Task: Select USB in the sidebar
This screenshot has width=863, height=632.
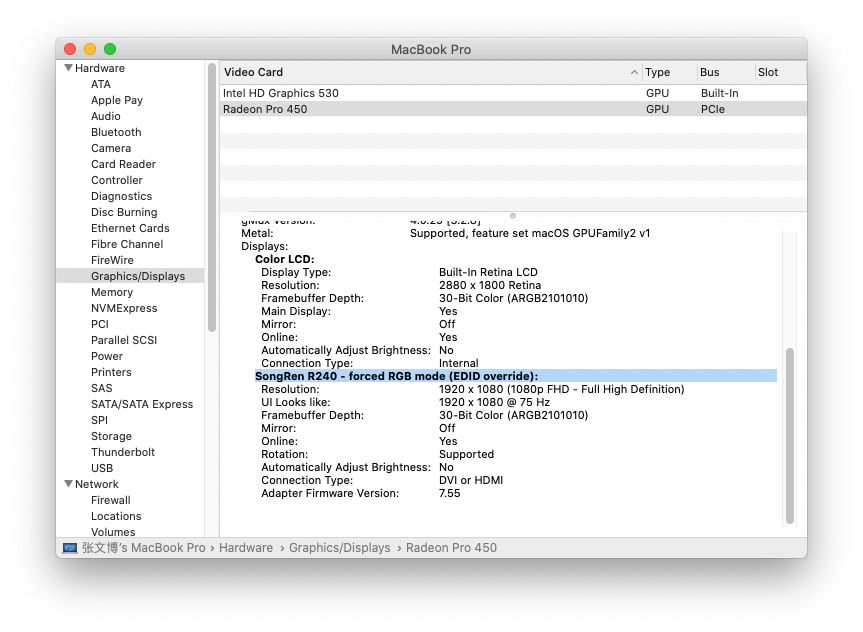Action: pyautogui.click(x=102, y=468)
